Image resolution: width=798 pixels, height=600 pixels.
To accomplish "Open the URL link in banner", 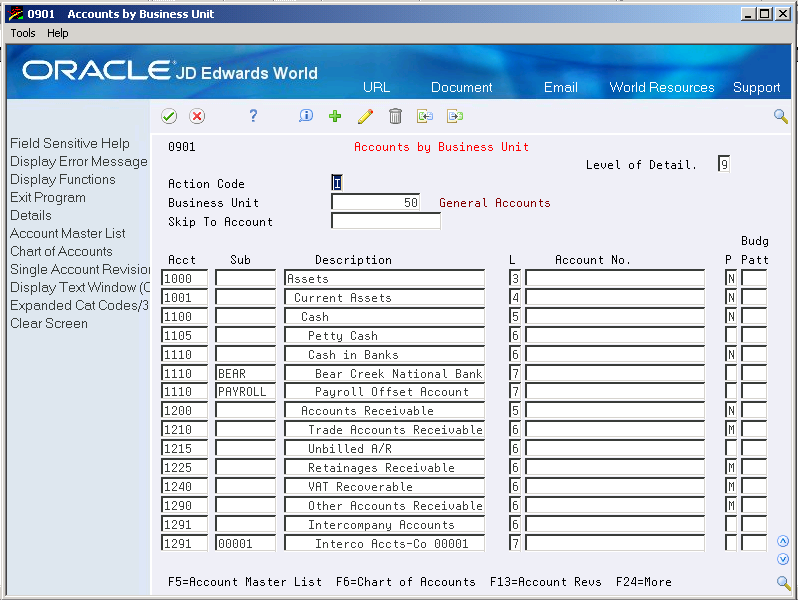I will pos(377,88).
